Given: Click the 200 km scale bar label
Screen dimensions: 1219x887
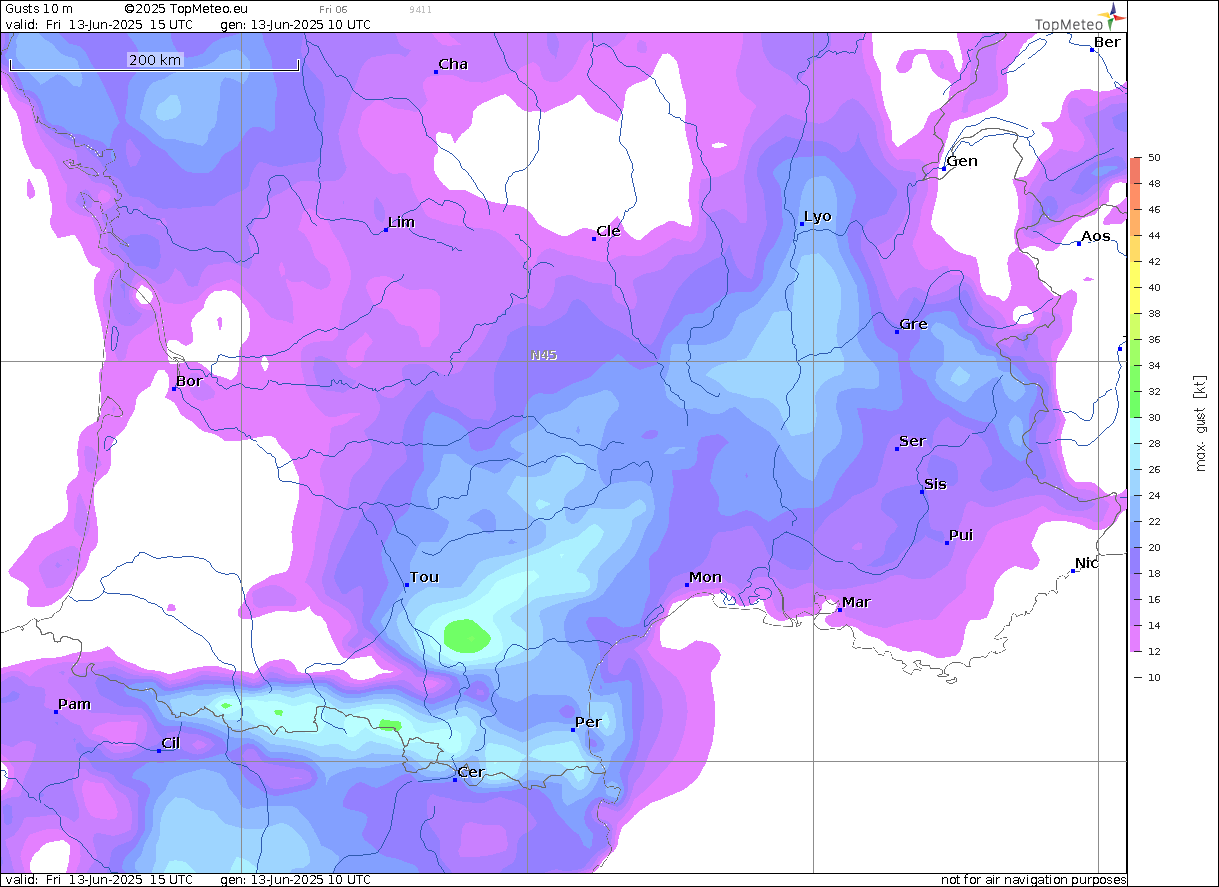Looking at the screenshot, I should point(155,60).
